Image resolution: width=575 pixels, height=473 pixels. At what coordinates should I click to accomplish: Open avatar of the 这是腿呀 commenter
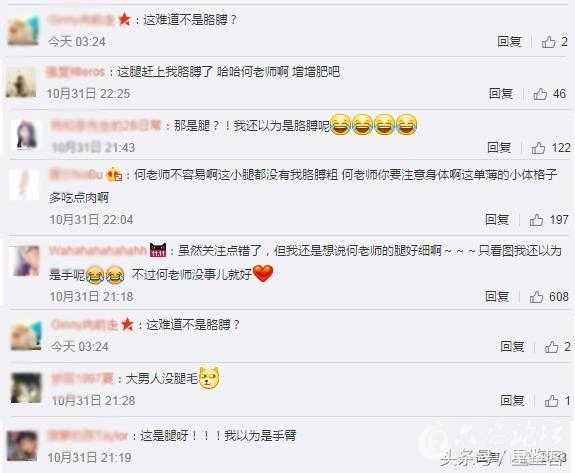coord(22,446)
